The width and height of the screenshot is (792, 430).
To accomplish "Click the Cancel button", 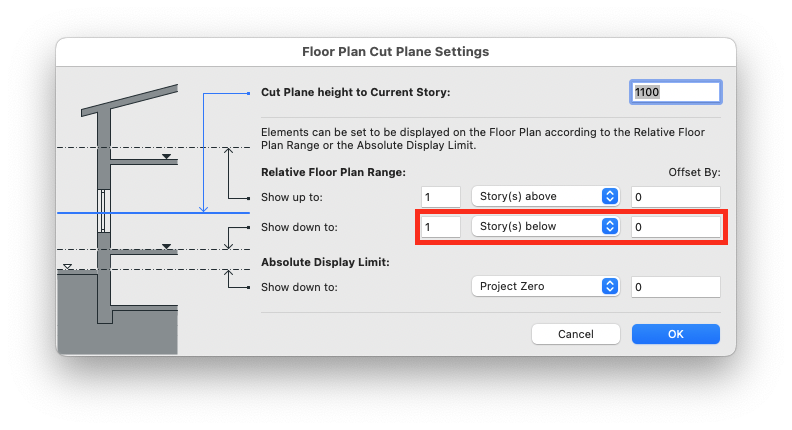I will (575, 334).
